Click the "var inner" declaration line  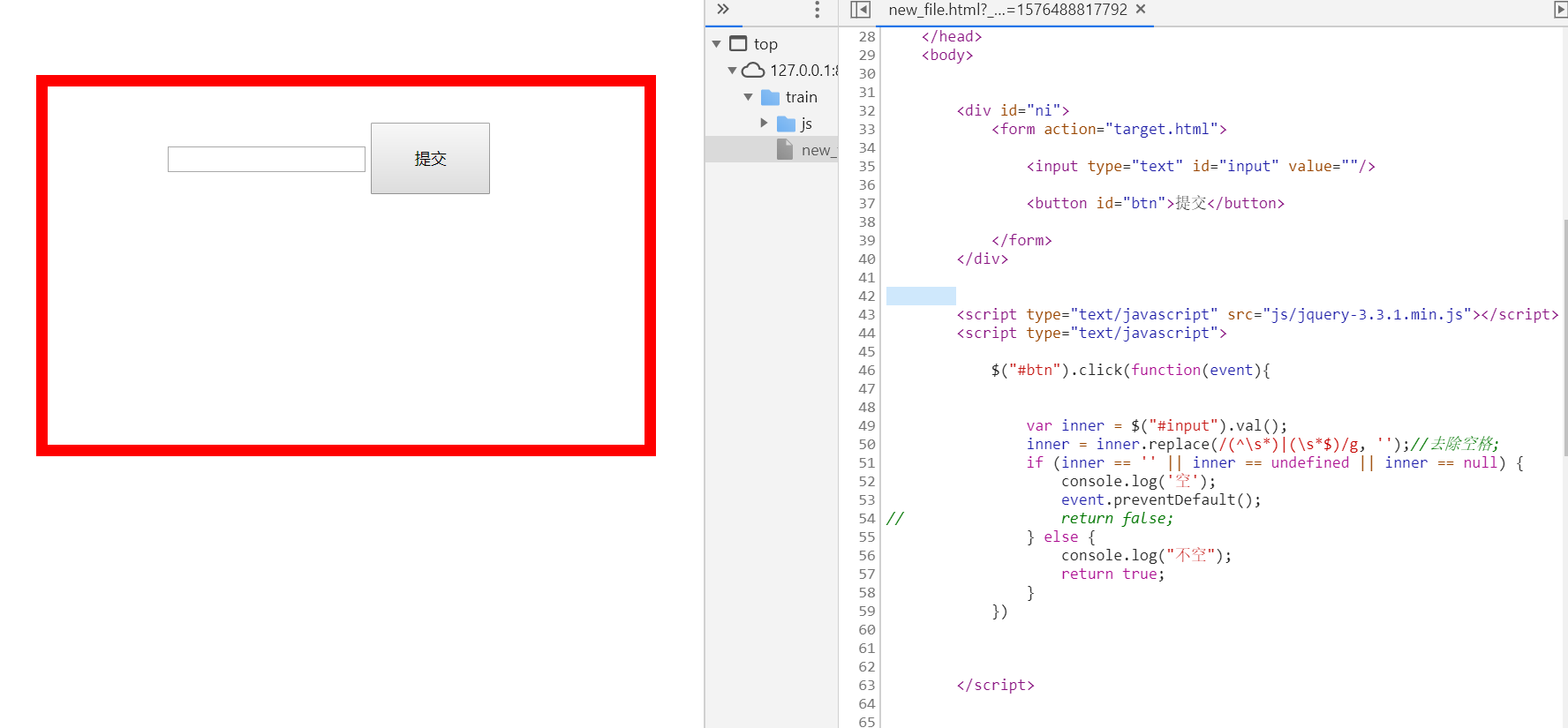click(1157, 426)
